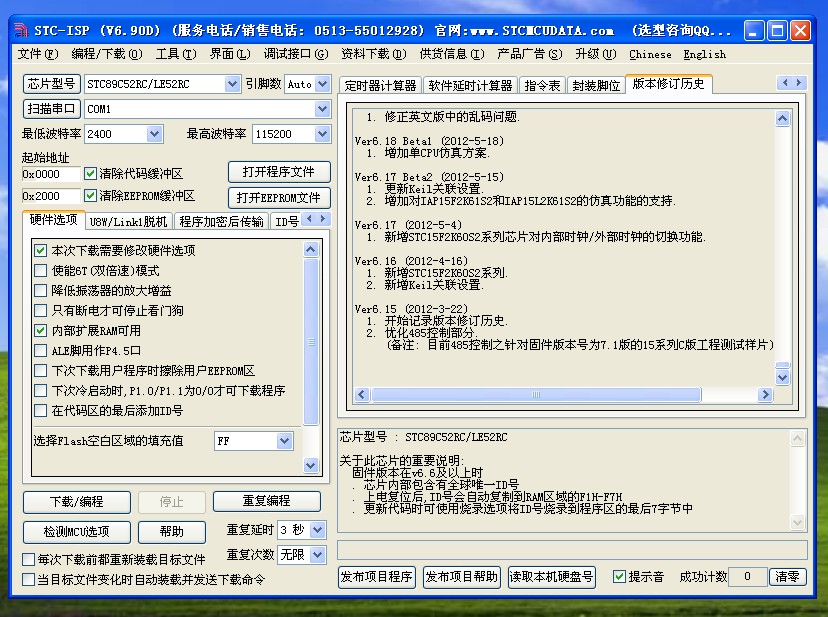828x617 pixels.
Task: Click hardware options vertical scrollbar thumb
Action: click(x=311, y=342)
